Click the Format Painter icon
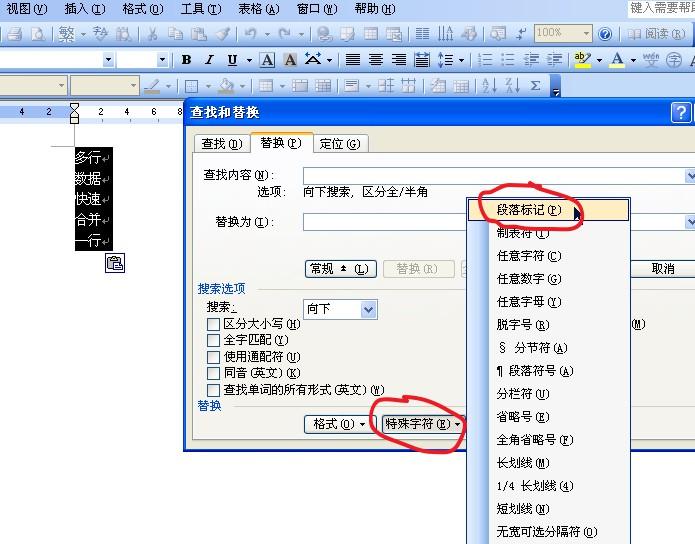Viewport: 695px width, 544px height. [223, 34]
